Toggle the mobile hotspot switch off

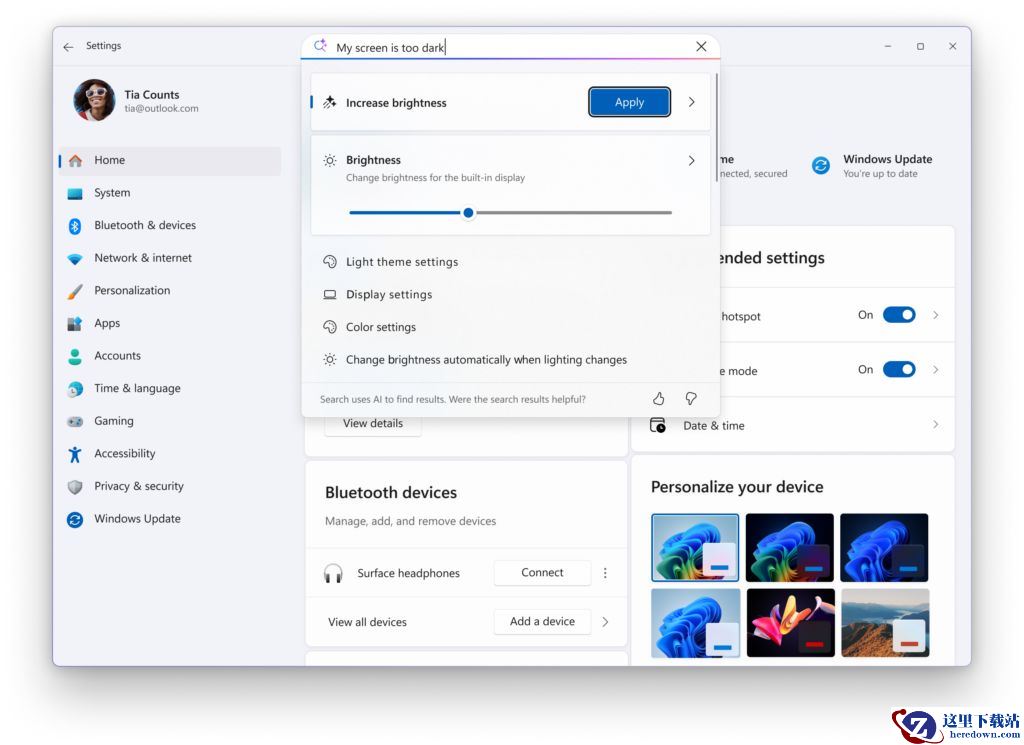[x=899, y=315]
